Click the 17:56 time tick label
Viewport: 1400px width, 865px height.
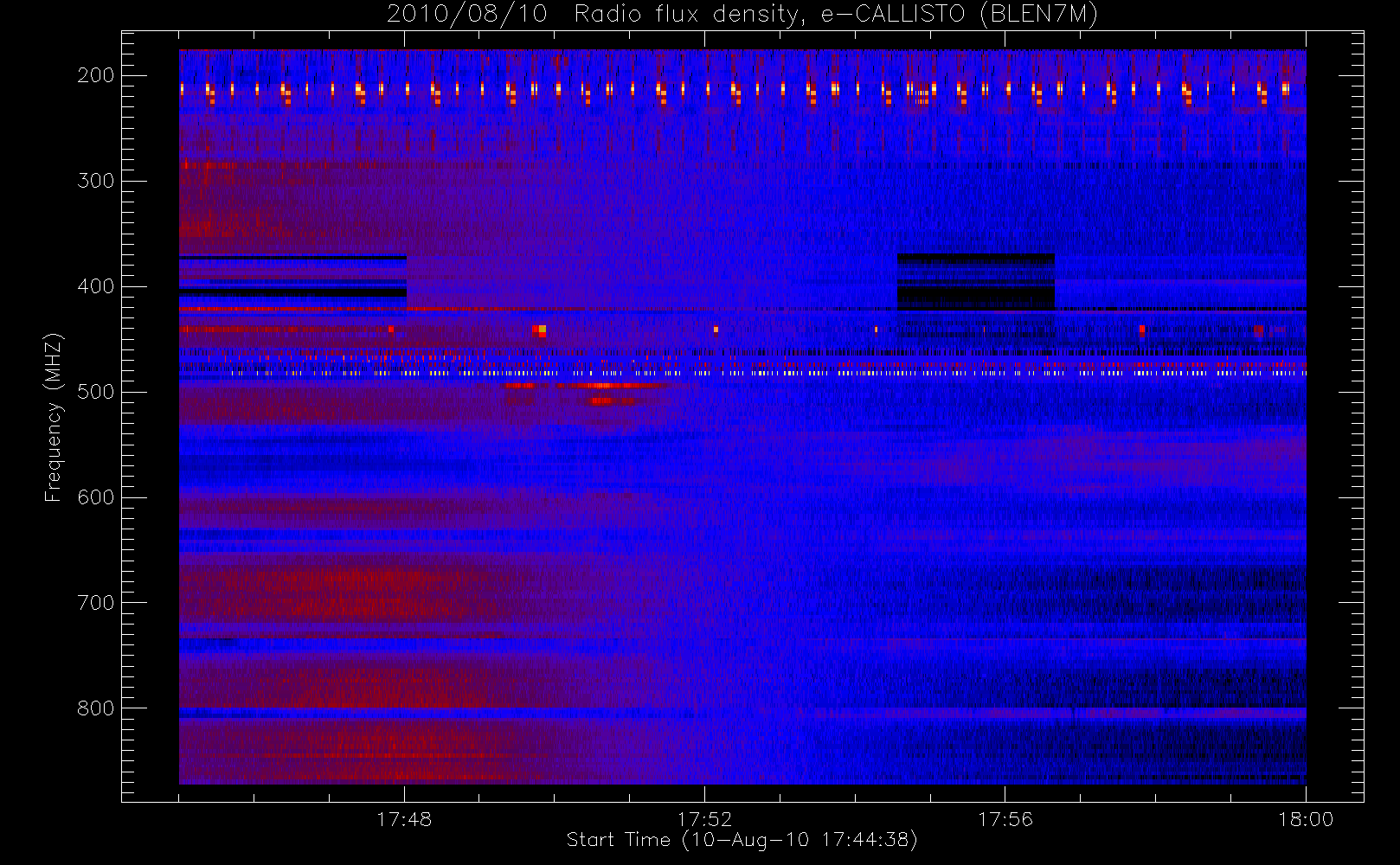[x=1005, y=819]
